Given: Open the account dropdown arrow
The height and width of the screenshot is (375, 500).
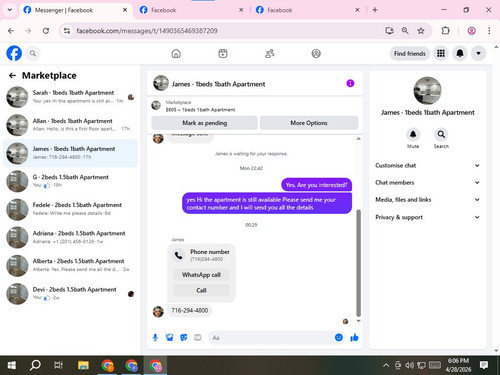Looking at the screenshot, I should 478,53.
